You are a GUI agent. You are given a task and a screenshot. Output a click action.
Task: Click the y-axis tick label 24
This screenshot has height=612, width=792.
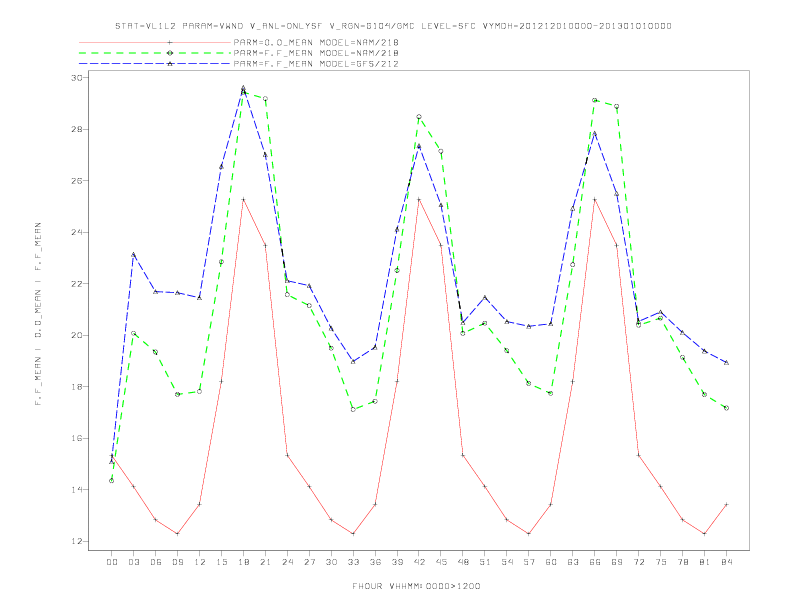tap(77, 232)
